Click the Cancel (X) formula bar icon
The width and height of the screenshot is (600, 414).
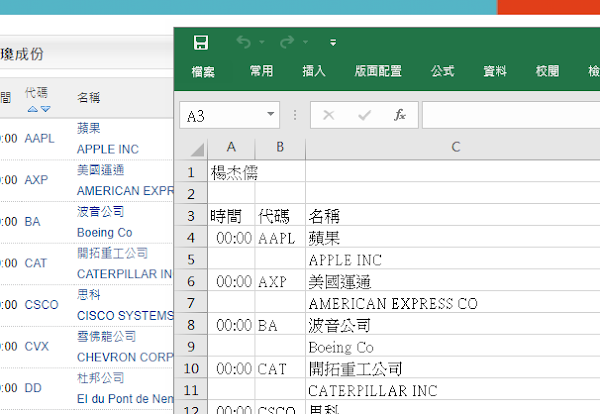(329, 115)
